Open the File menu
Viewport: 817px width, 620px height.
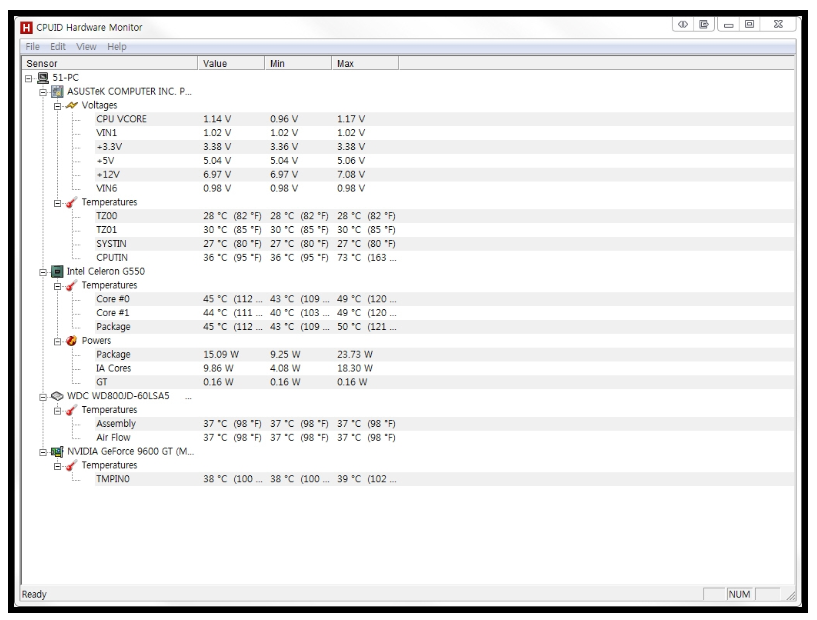point(32,47)
